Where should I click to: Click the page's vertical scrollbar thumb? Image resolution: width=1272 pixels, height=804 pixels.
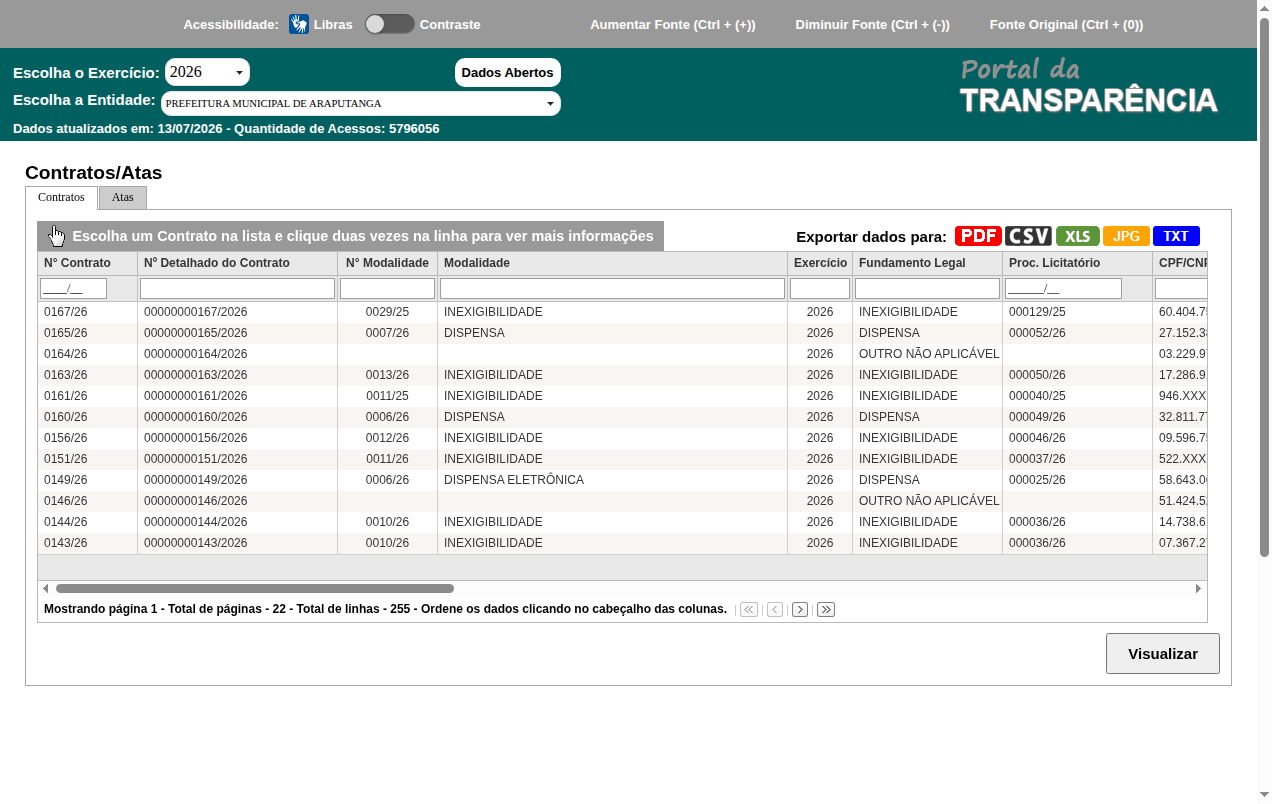tap(1264, 288)
